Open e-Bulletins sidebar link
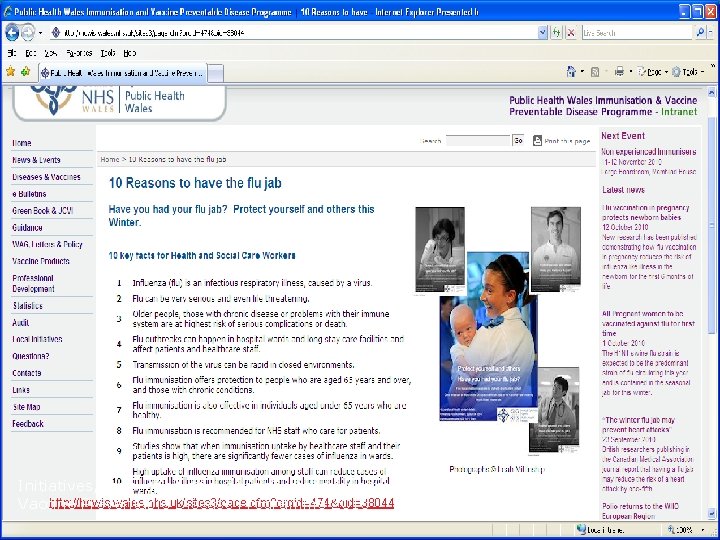This screenshot has width=720, height=540. (x=29, y=194)
